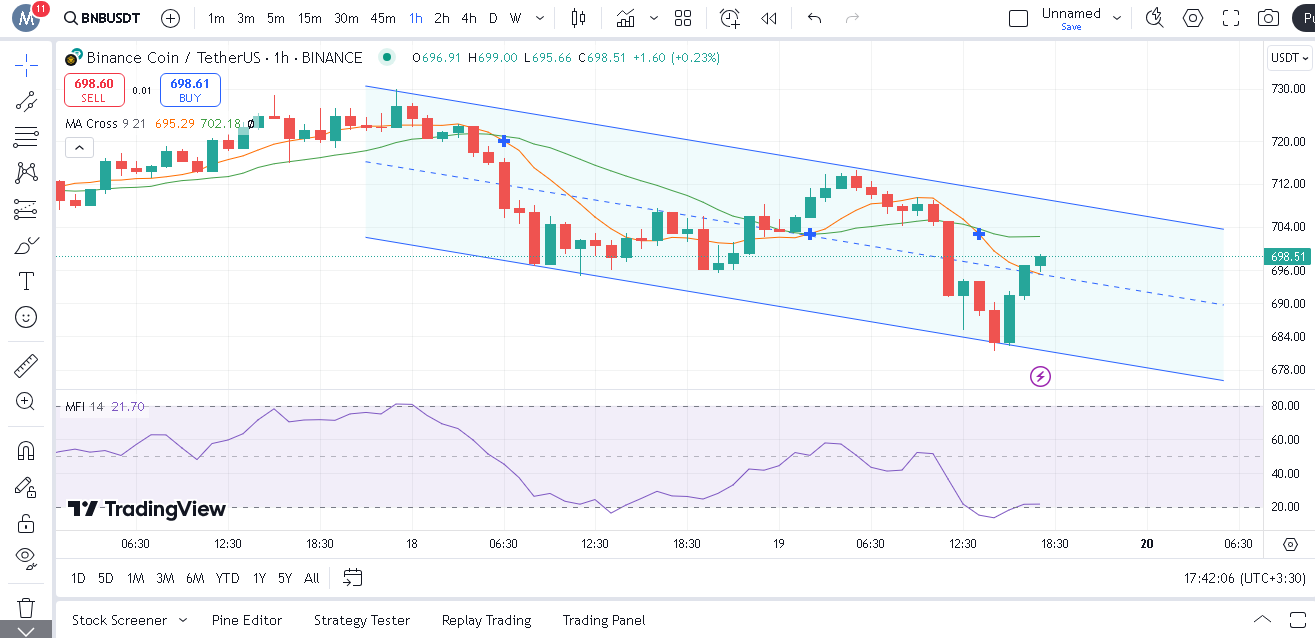Set the date range to YTD

pos(228,578)
